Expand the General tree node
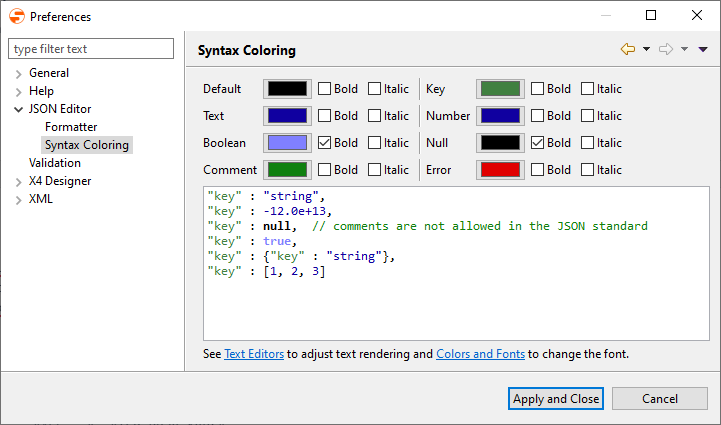This screenshot has width=721, height=425. [x=18, y=73]
